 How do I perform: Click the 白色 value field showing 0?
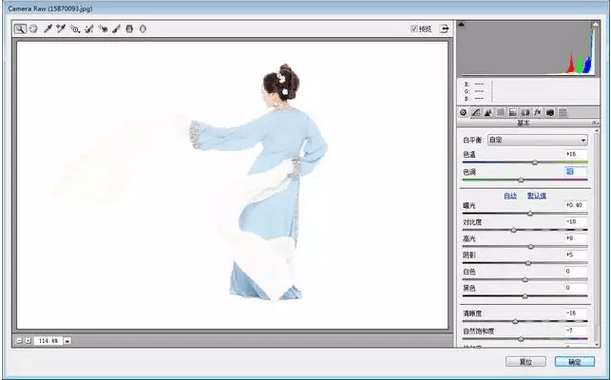[576, 271]
